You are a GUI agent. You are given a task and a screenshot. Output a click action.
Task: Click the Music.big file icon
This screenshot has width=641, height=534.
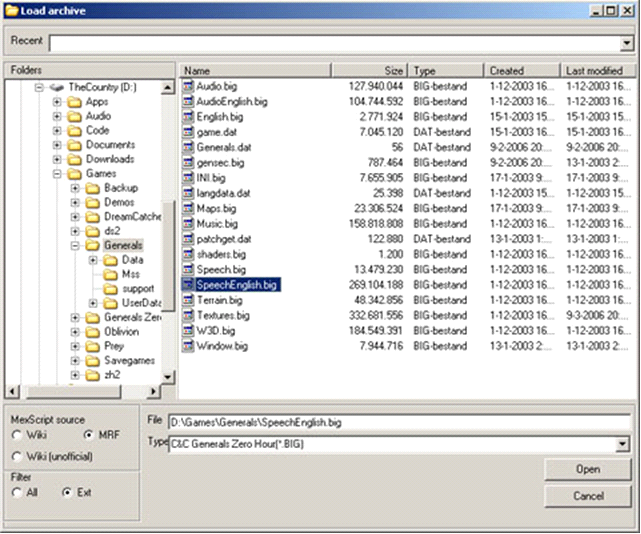pyautogui.click(x=188, y=224)
